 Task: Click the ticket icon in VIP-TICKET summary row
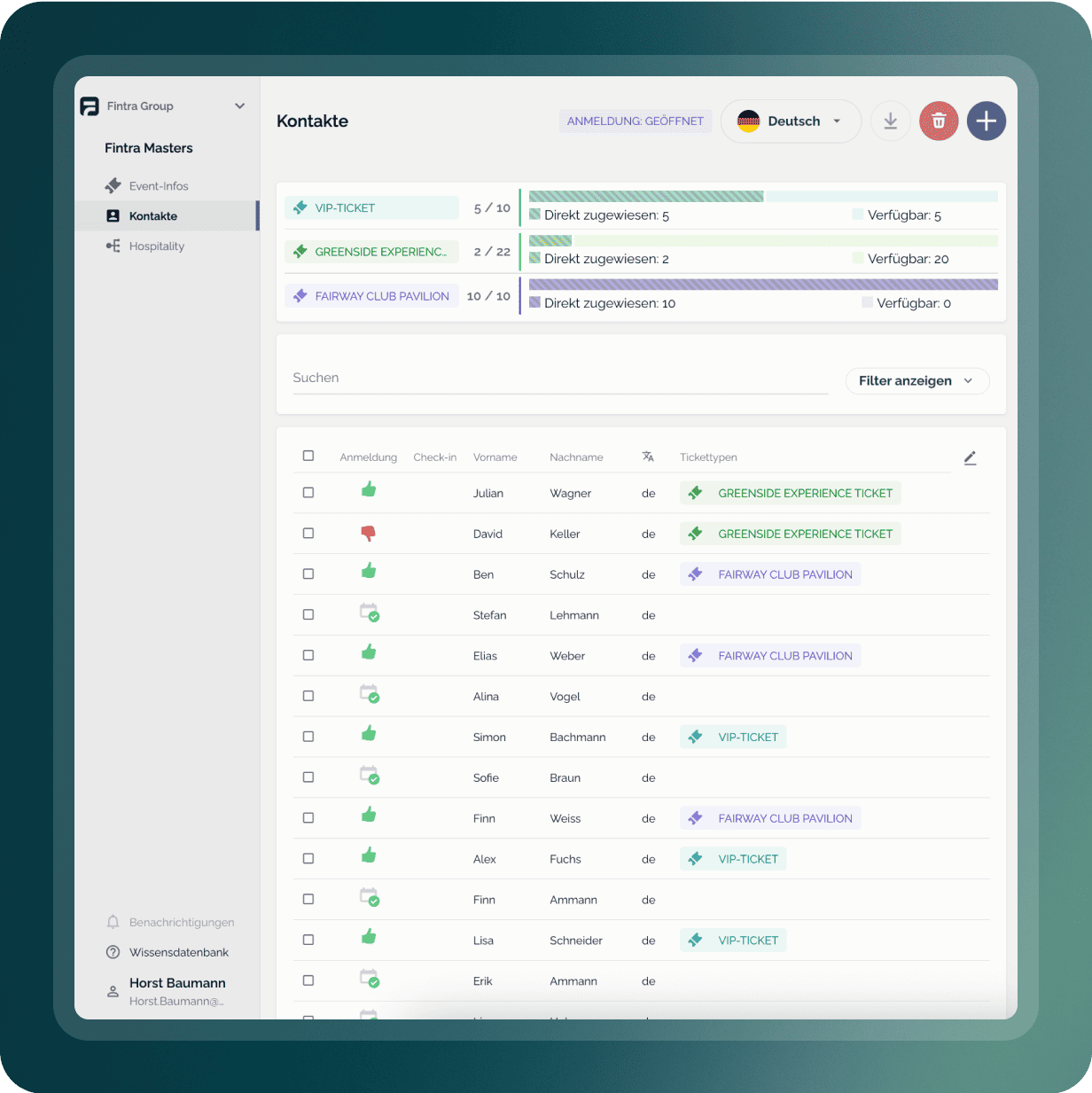(x=300, y=207)
